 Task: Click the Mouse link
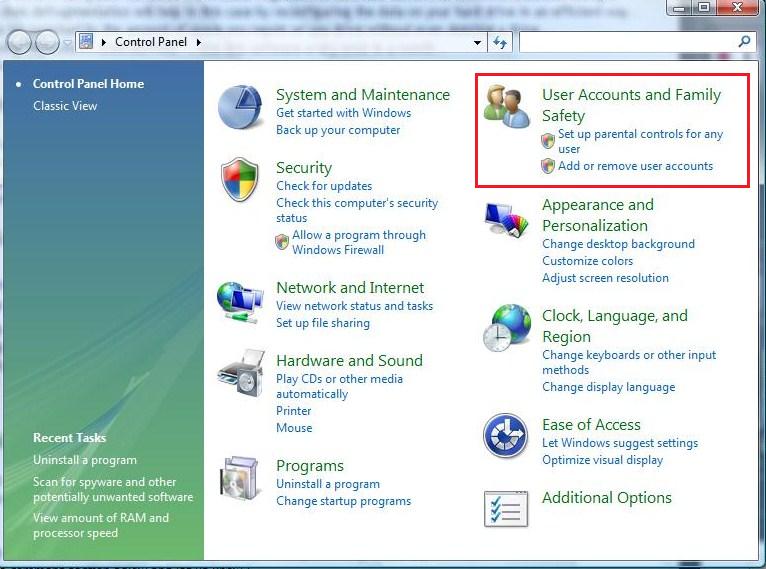coord(294,428)
